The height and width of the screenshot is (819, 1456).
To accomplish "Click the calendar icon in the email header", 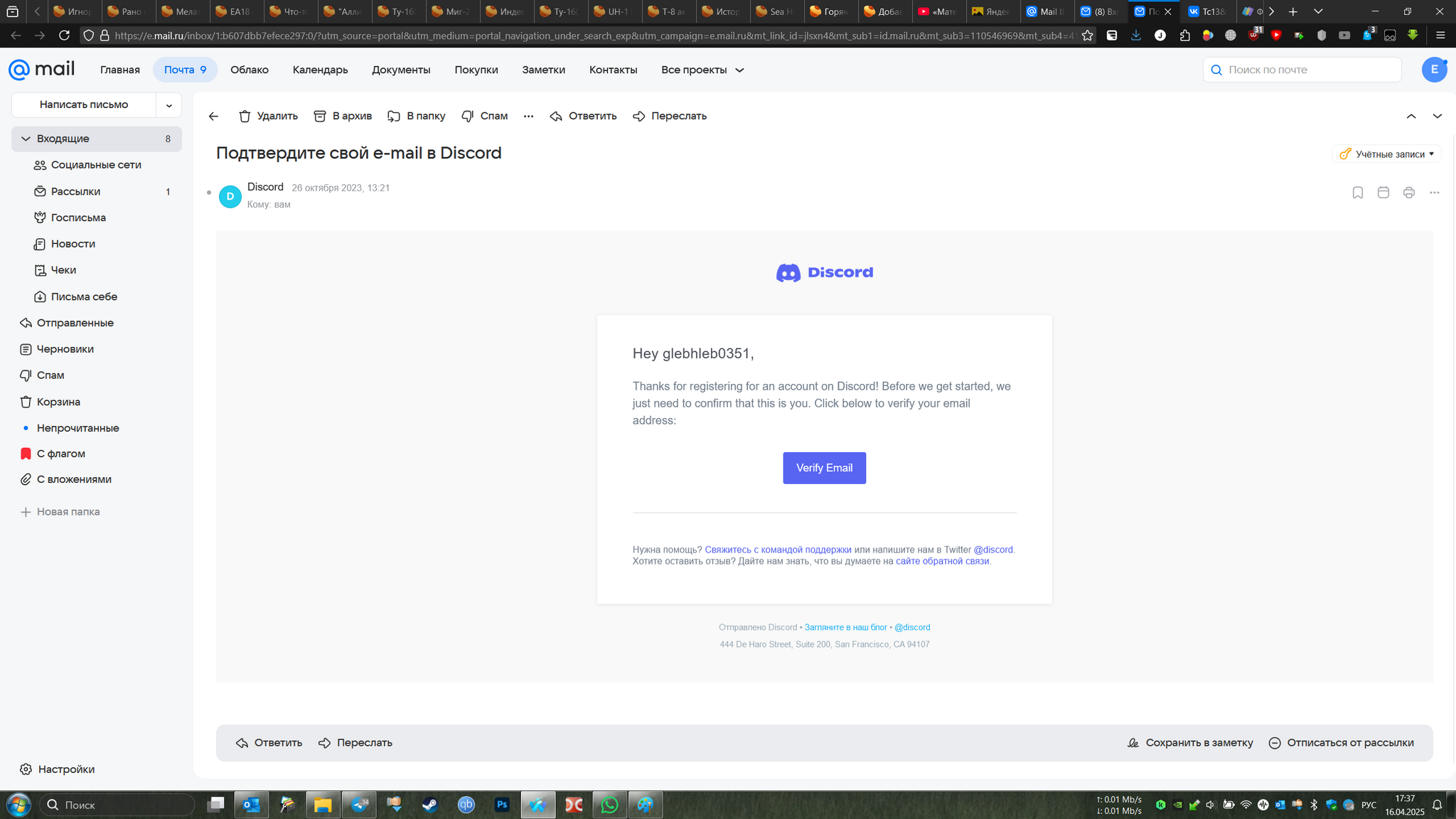I will click(x=1383, y=193).
